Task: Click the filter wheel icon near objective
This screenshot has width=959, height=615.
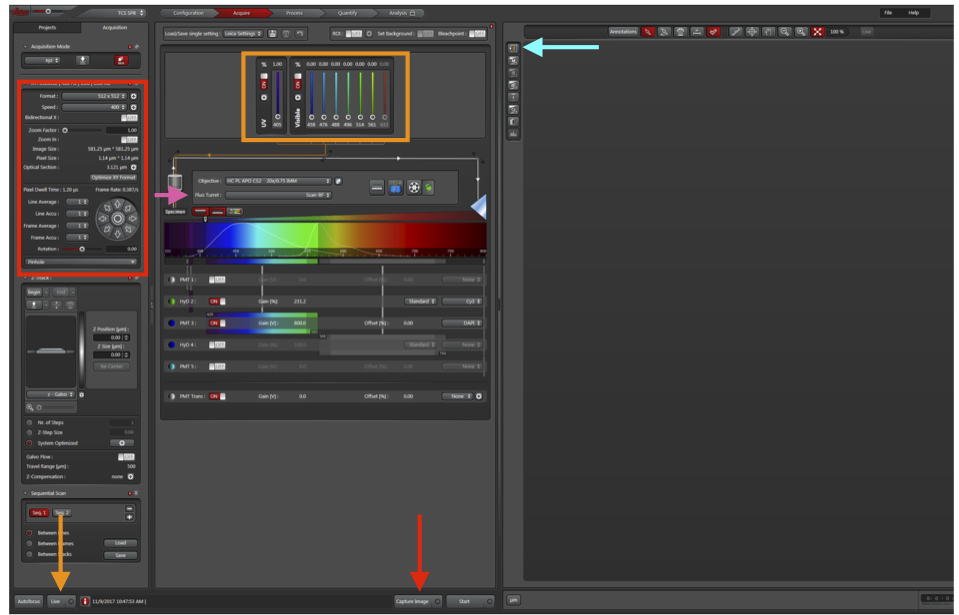Action: [x=414, y=188]
